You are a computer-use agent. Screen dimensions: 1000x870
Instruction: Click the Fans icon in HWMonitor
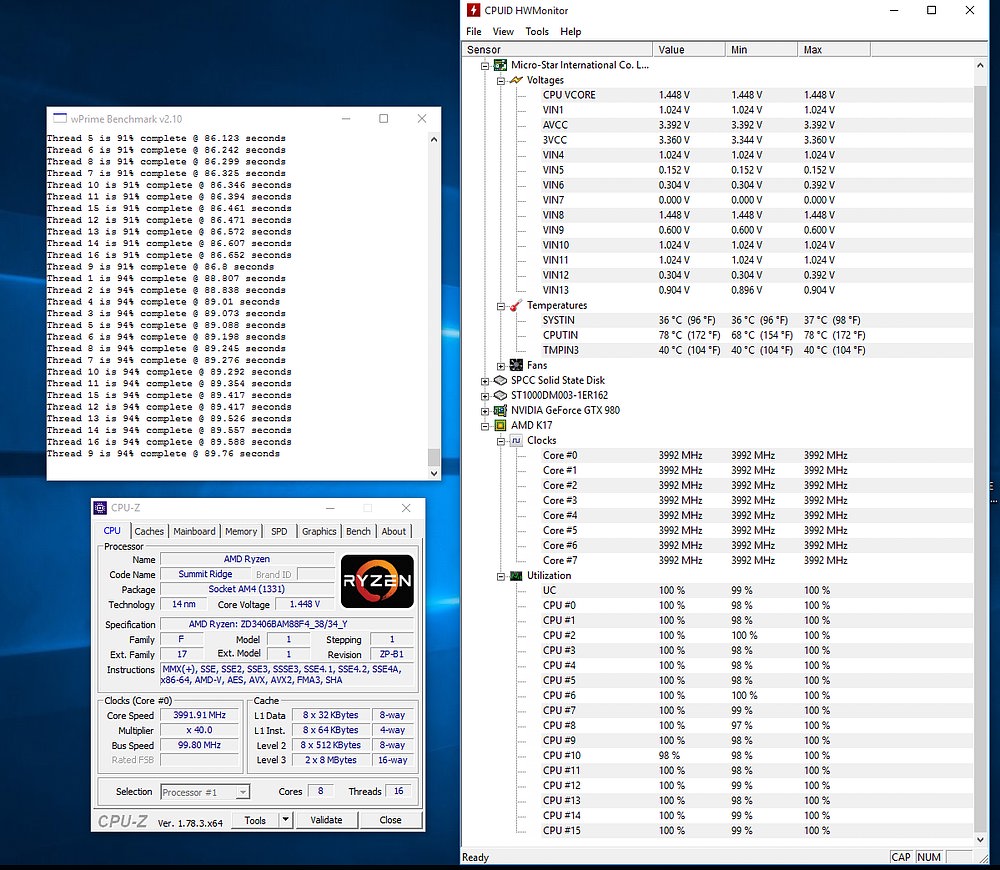(x=517, y=365)
